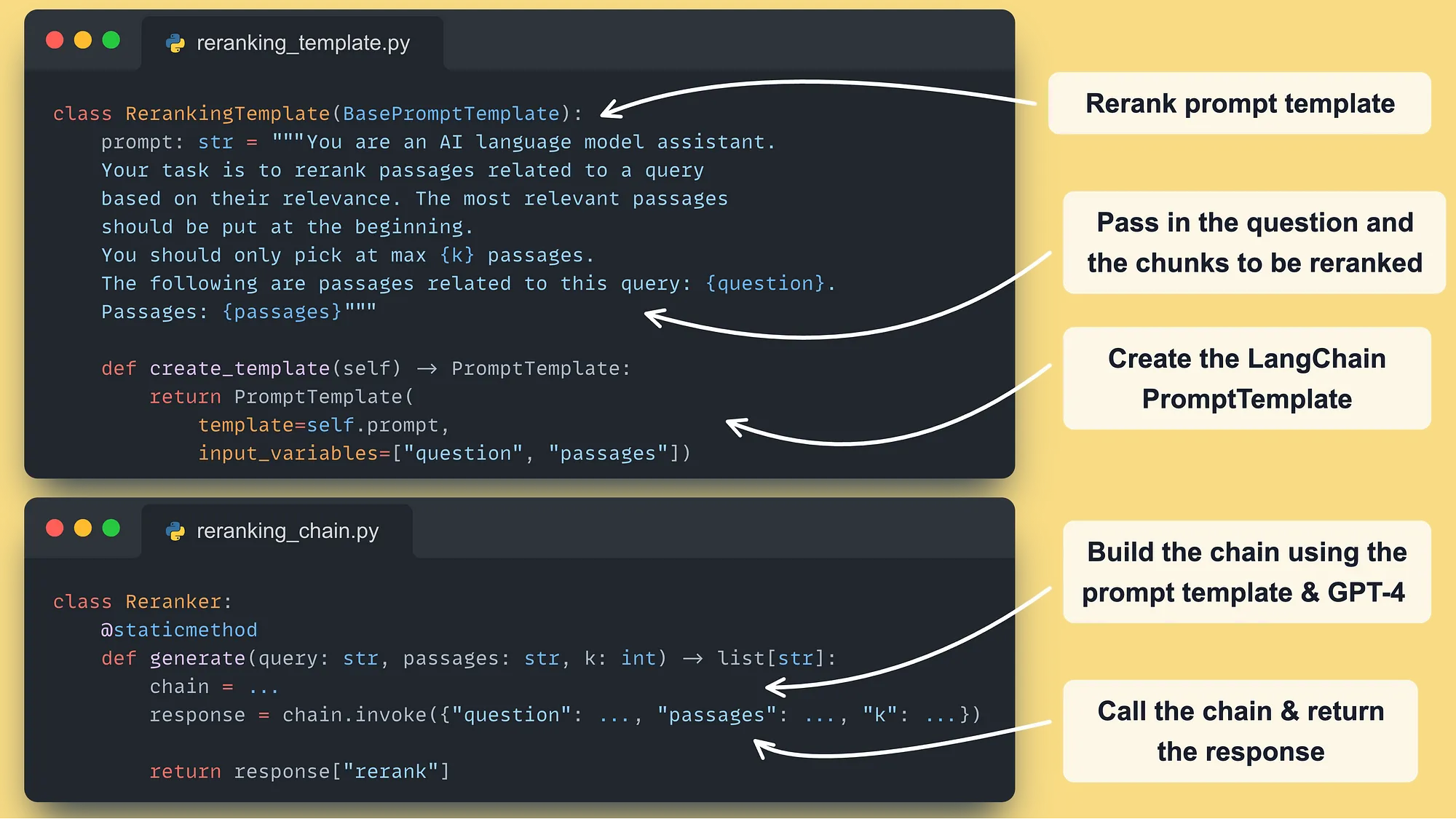Select the reranking_template.py tab
The height and width of the screenshot is (819, 1456).
tap(302, 44)
